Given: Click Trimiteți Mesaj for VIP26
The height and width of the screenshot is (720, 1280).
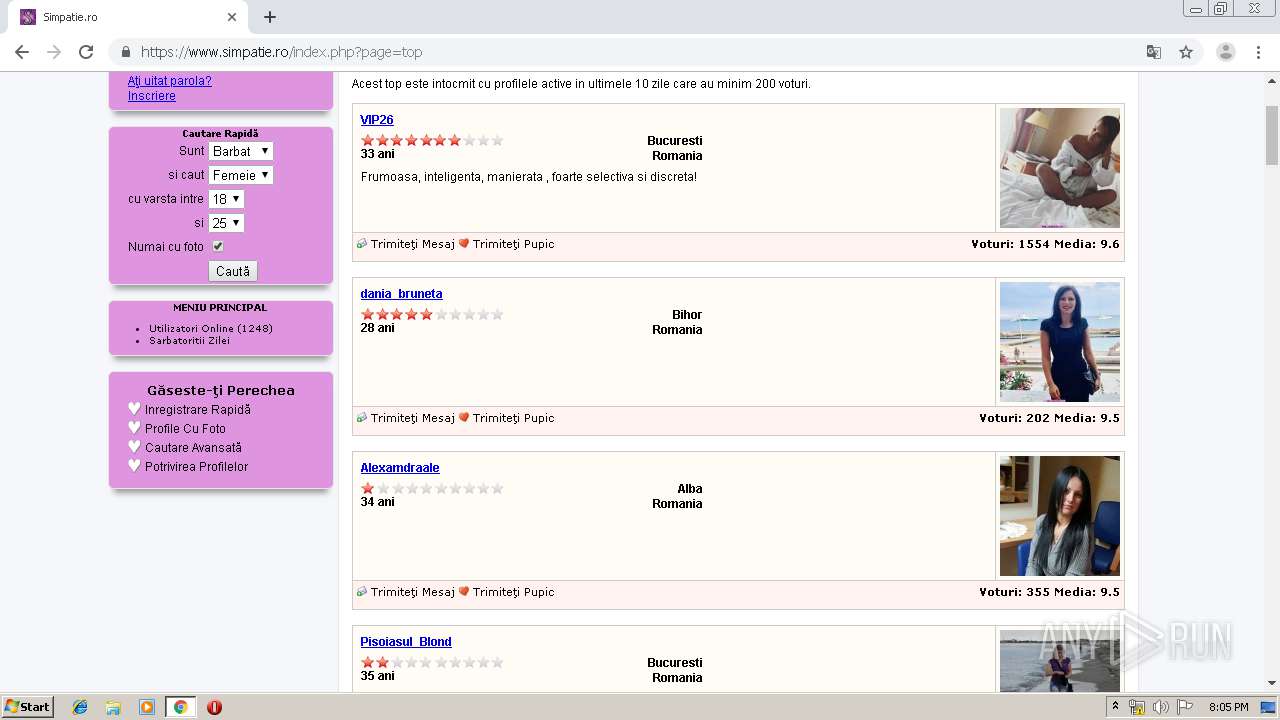Looking at the screenshot, I should click(x=412, y=244).
